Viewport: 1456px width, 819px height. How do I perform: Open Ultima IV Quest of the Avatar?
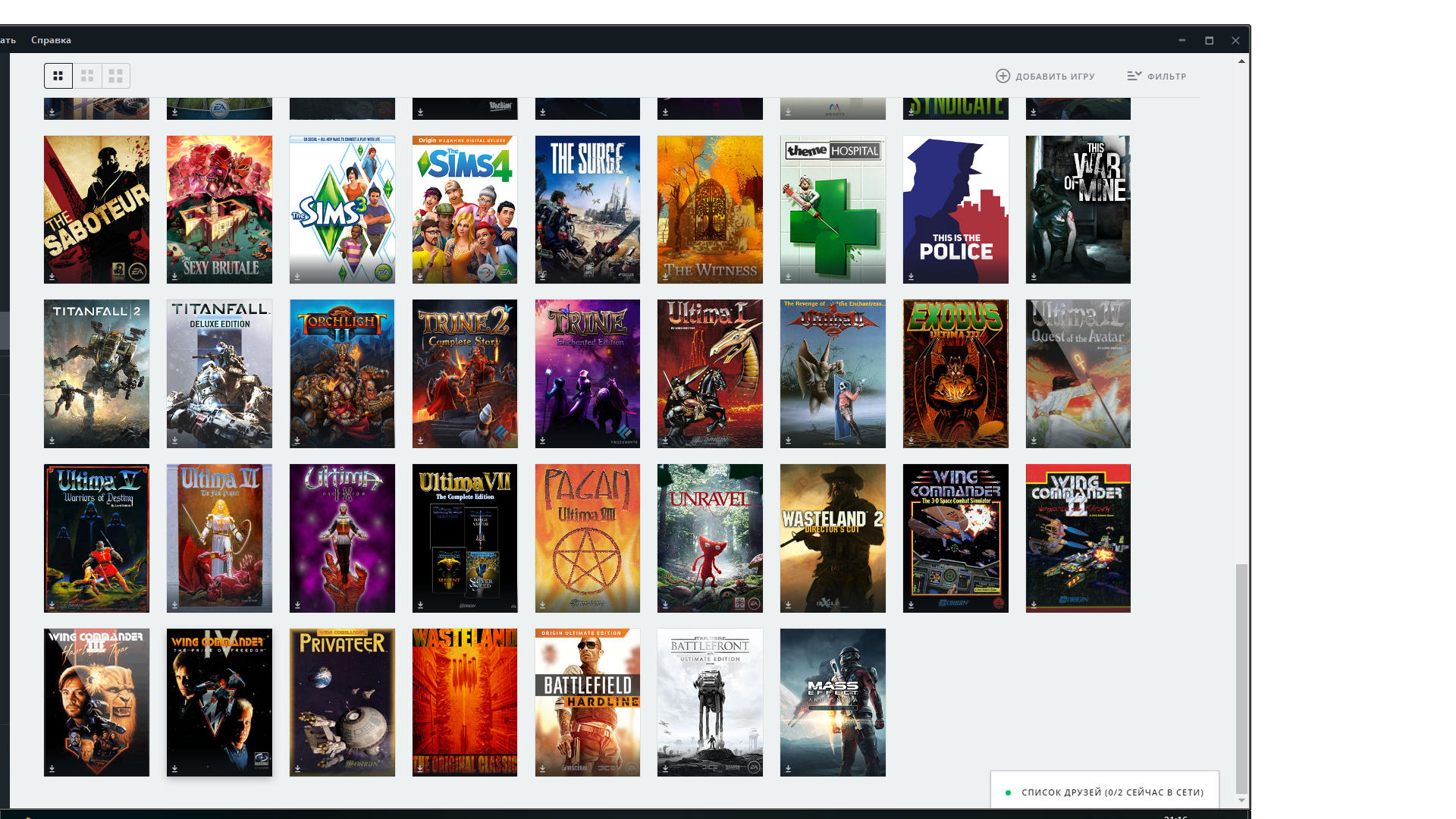tap(1078, 374)
